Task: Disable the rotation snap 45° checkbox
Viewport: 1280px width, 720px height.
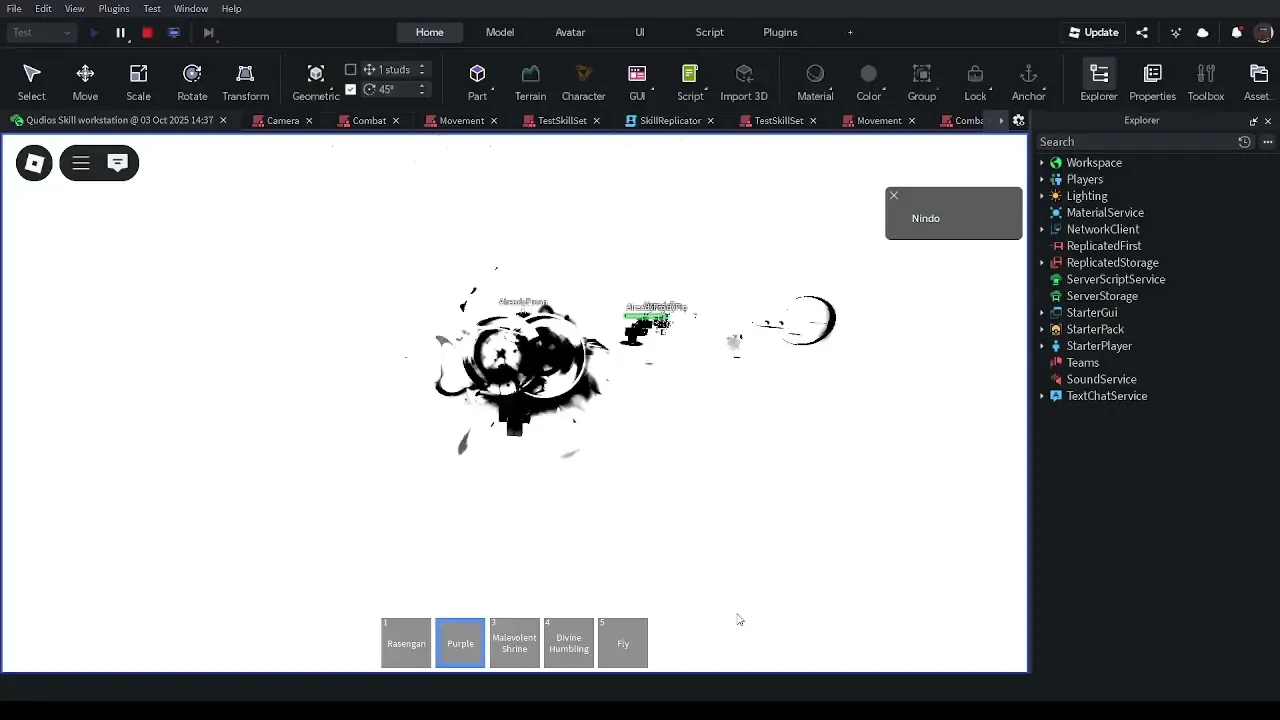Action: click(x=350, y=89)
